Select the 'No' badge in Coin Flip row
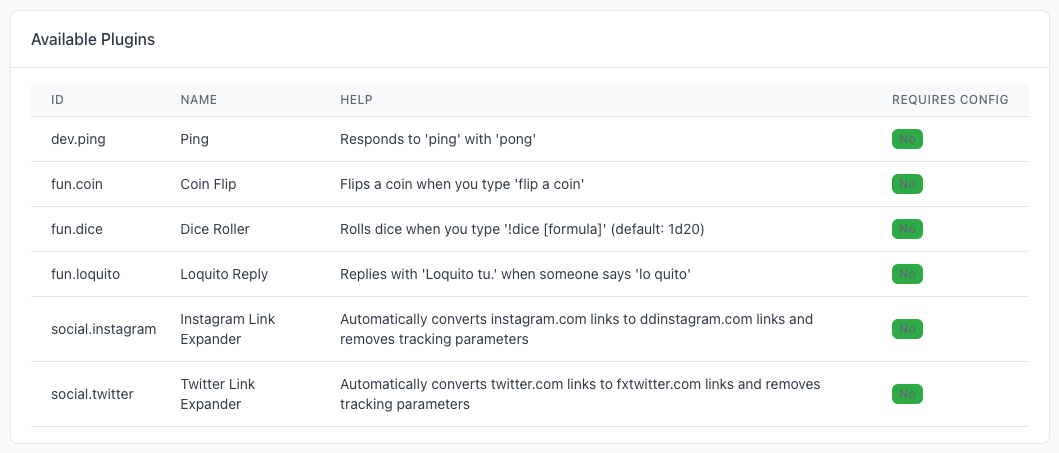1059x453 pixels. tap(907, 184)
